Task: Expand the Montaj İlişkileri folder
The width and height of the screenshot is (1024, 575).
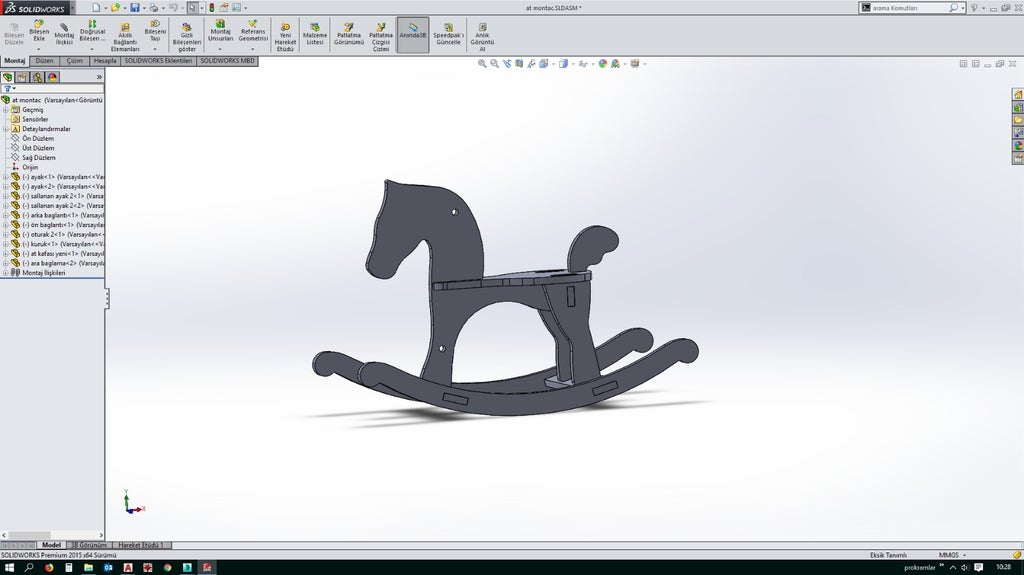Action: coord(5,273)
